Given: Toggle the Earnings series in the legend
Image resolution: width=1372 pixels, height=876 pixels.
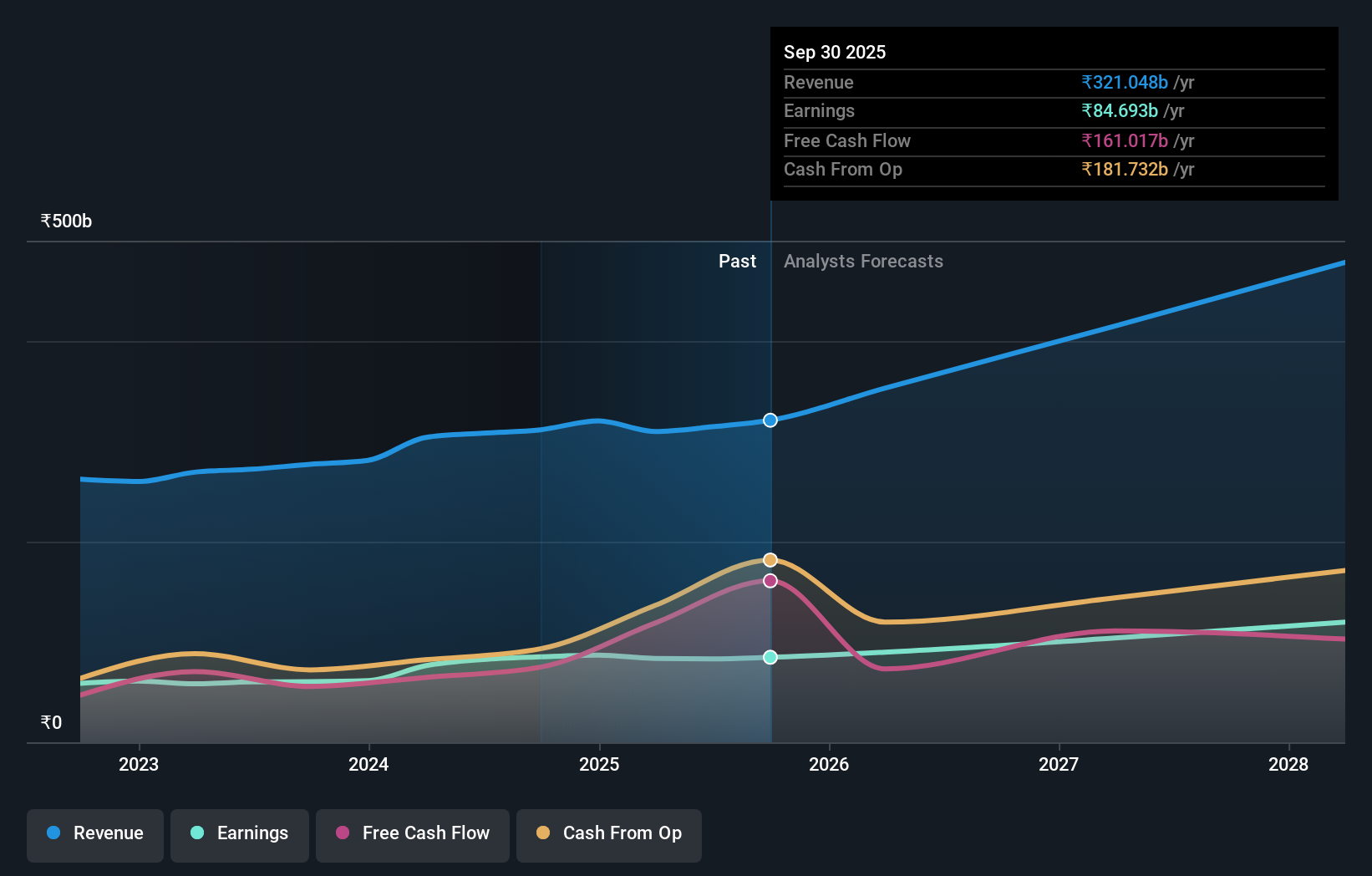Looking at the screenshot, I should pos(239,834).
